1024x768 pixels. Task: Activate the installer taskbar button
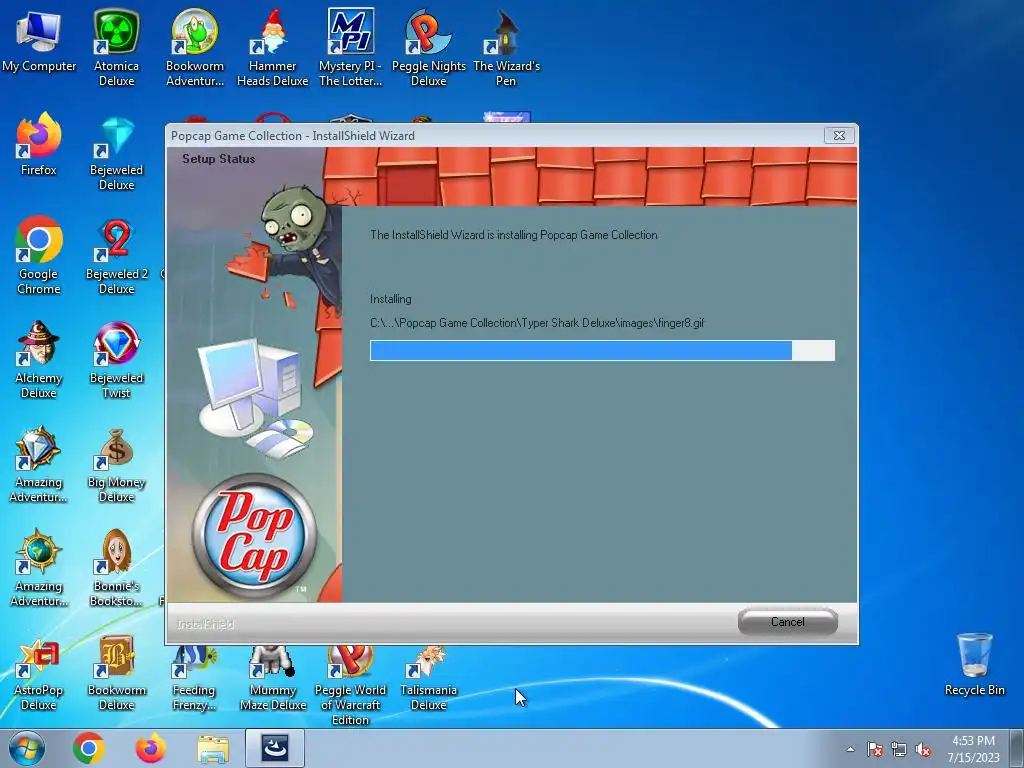(275, 748)
